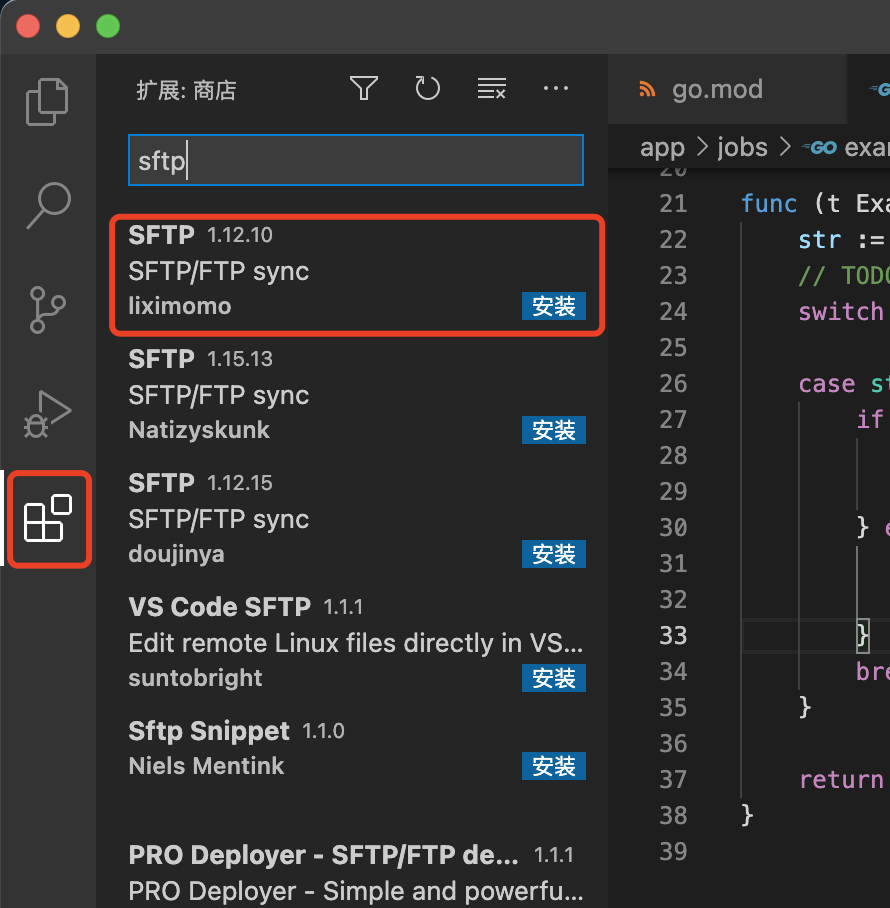Open the more actions ellipsis menu
This screenshot has width=890, height=908.
pos(555,89)
